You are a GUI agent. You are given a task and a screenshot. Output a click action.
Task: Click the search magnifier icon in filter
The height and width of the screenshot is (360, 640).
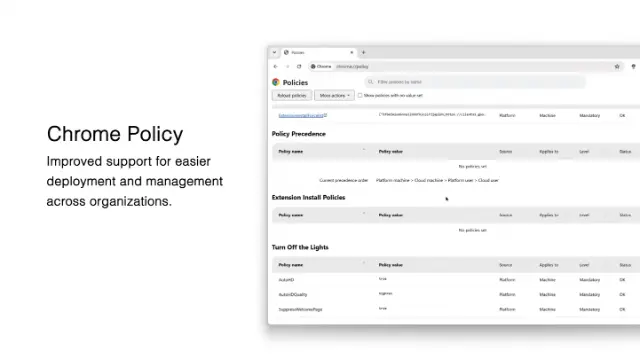click(x=371, y=82)
